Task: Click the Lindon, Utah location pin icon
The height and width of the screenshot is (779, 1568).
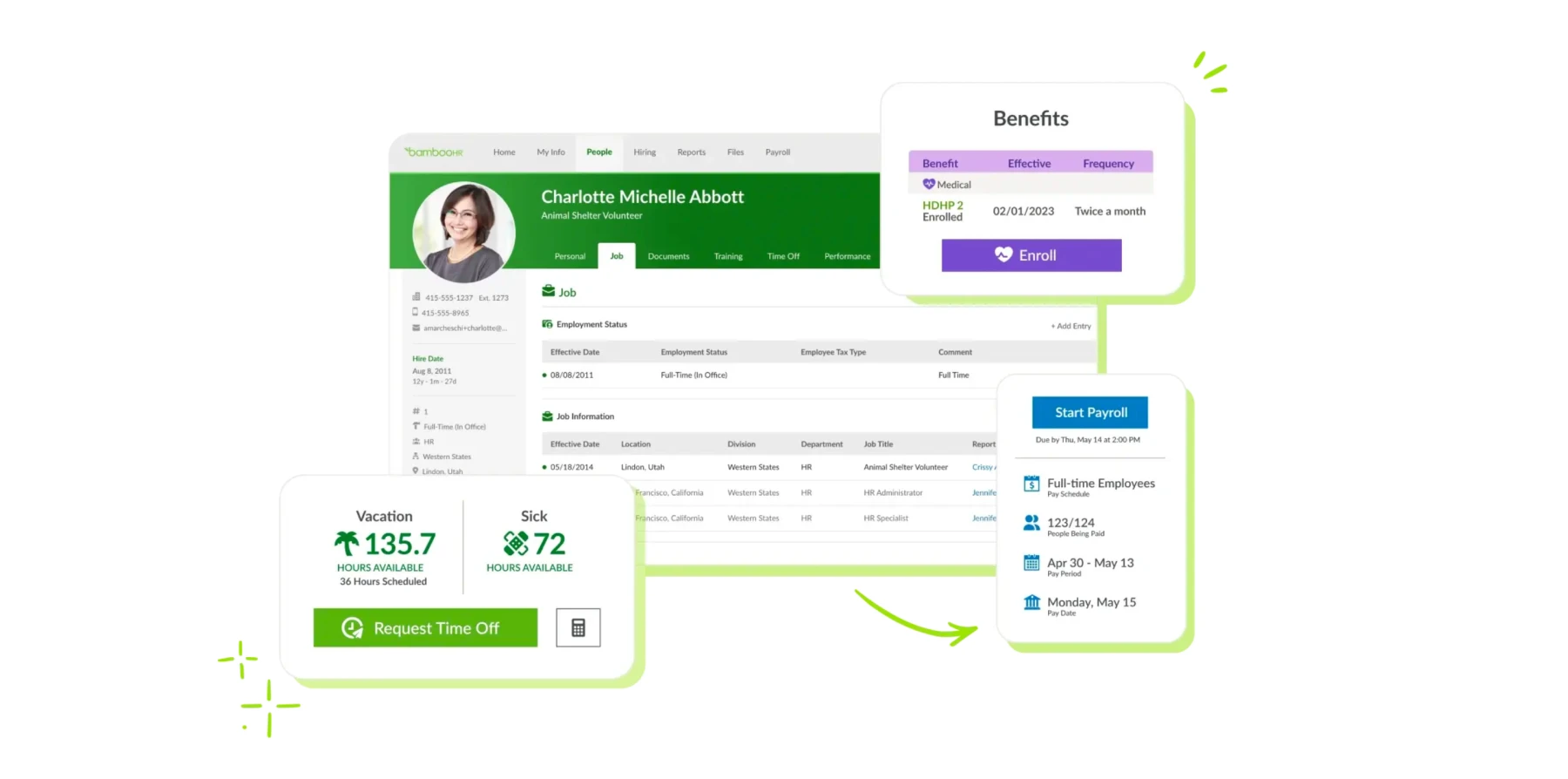Action: click(x=416, y=471)
